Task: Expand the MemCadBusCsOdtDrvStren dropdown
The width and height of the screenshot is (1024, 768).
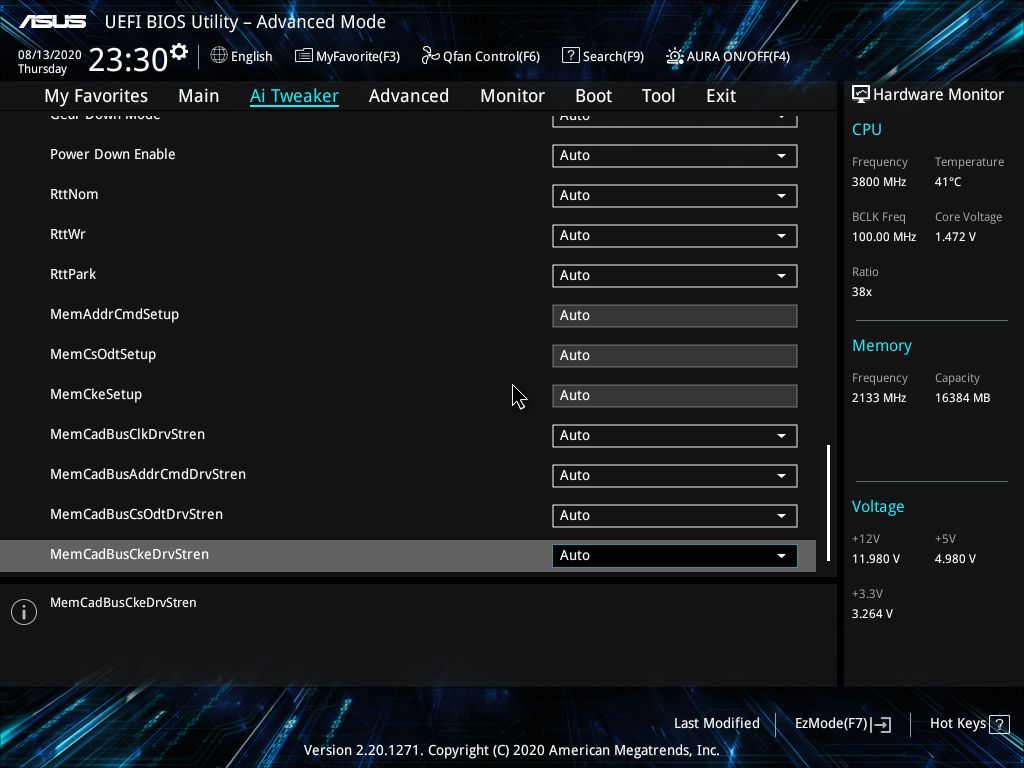Action: click(x=674, y=515)
